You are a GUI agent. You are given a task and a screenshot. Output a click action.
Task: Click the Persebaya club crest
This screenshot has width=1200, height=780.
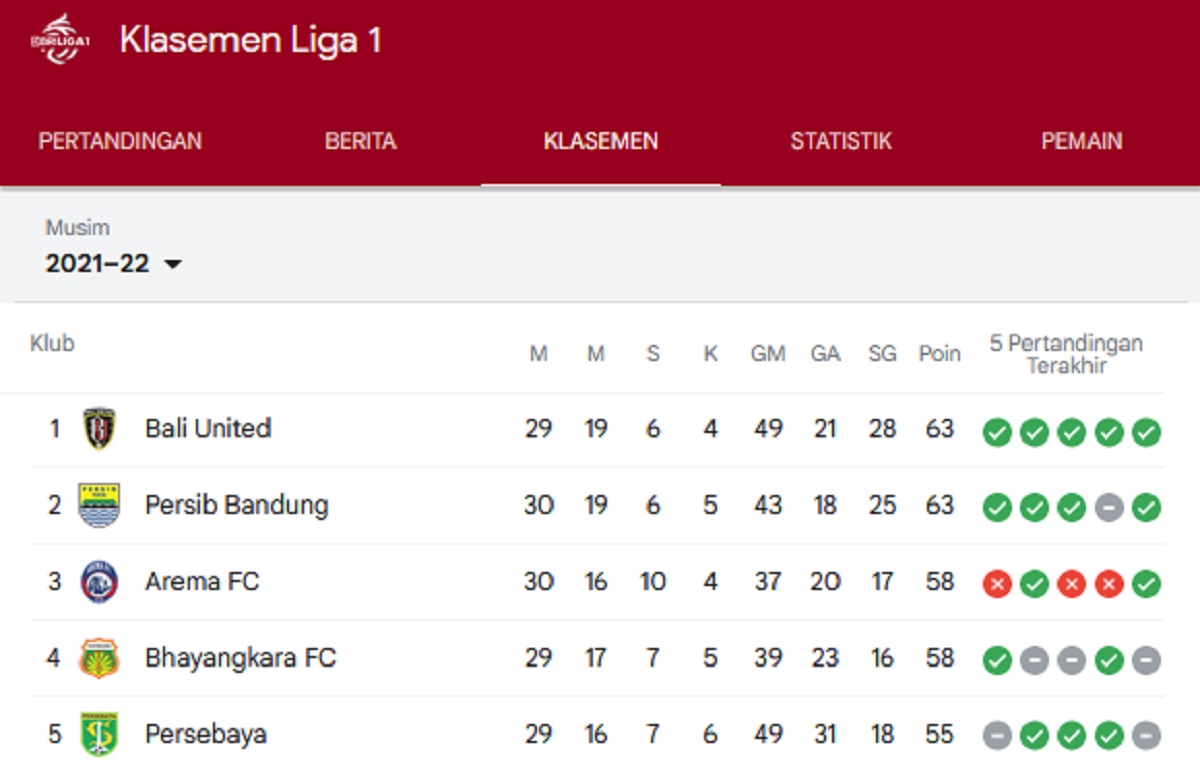99,734
